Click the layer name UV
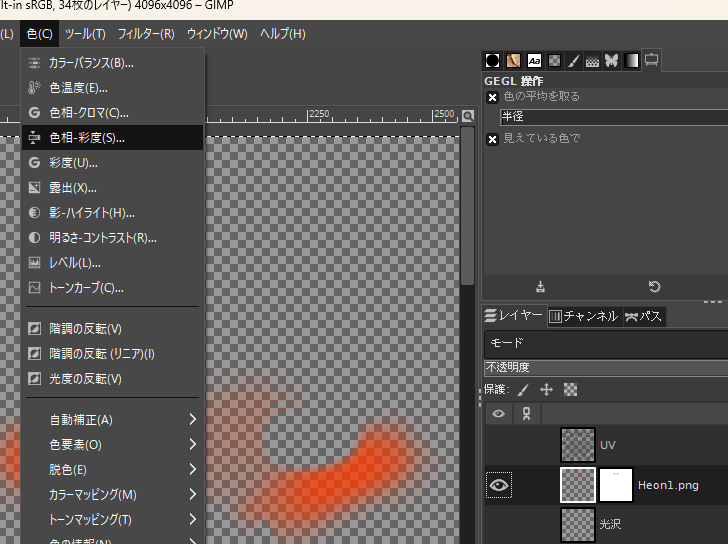The image size is (728, 544). [608, 445]
